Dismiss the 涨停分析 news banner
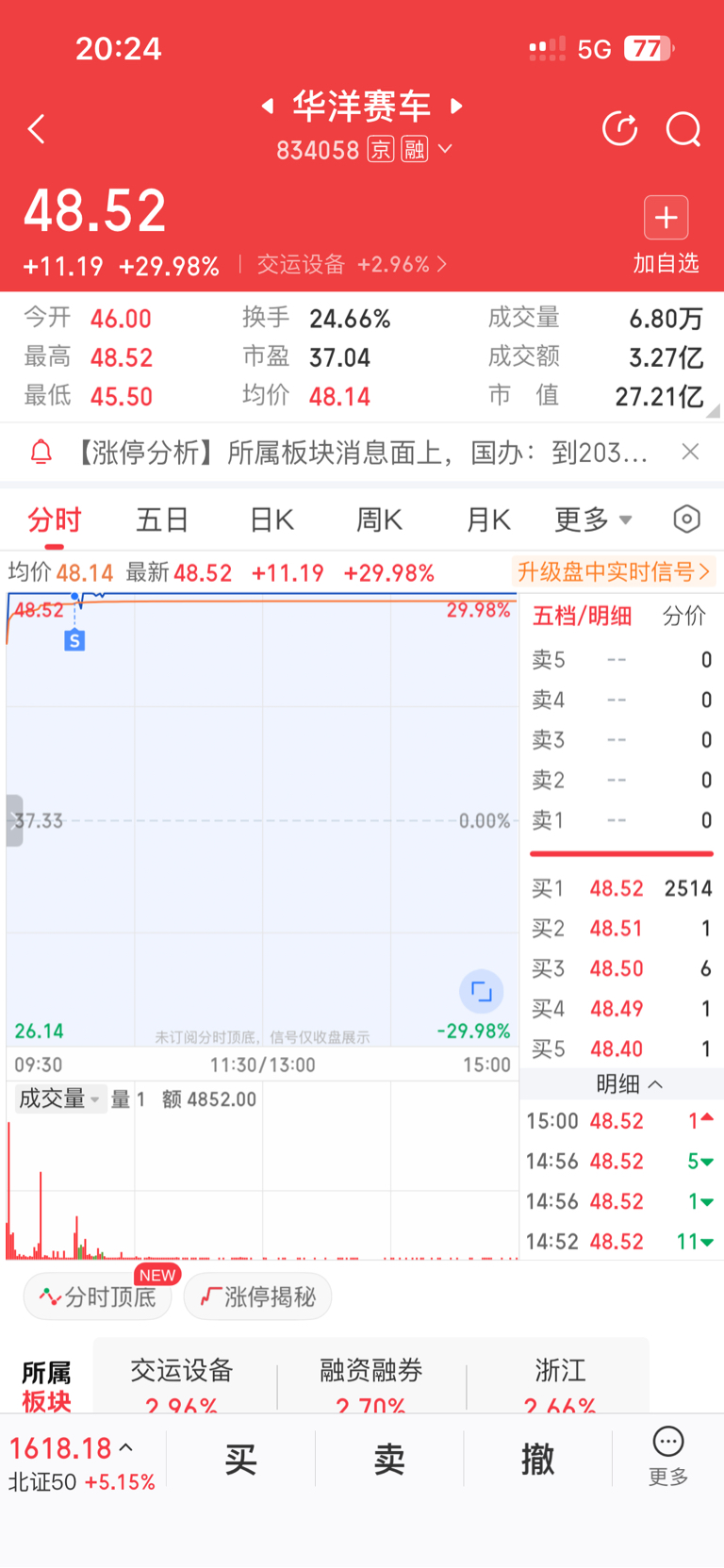 (690, 452)
